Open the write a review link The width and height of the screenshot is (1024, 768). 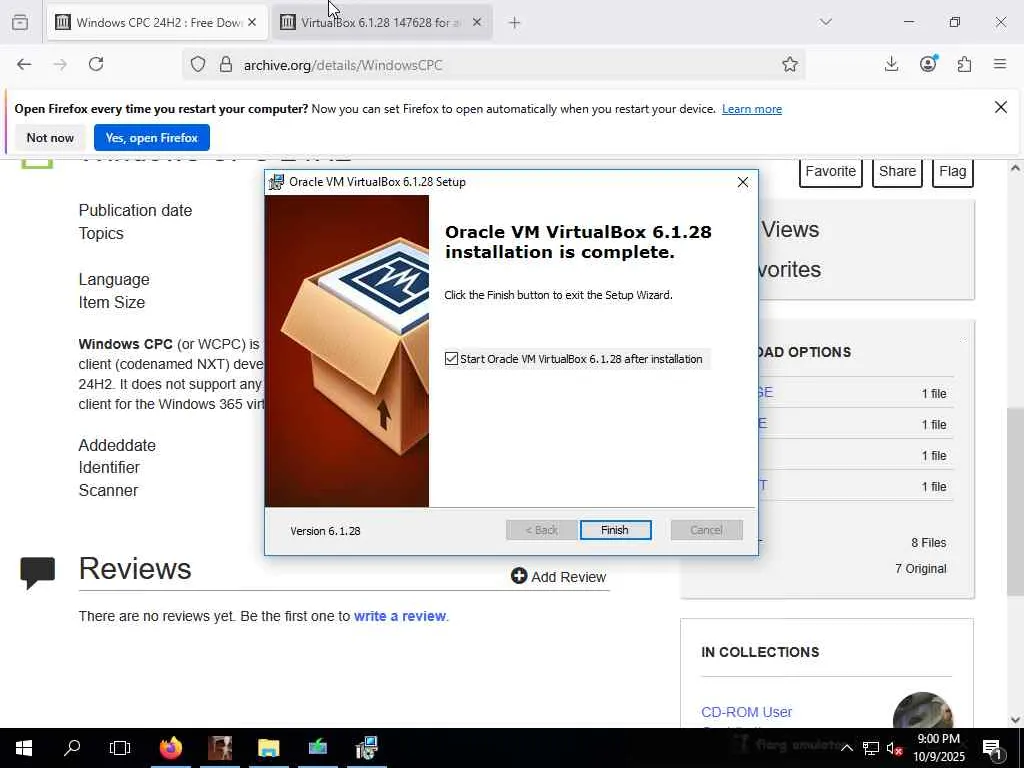[x=400, y=616]
